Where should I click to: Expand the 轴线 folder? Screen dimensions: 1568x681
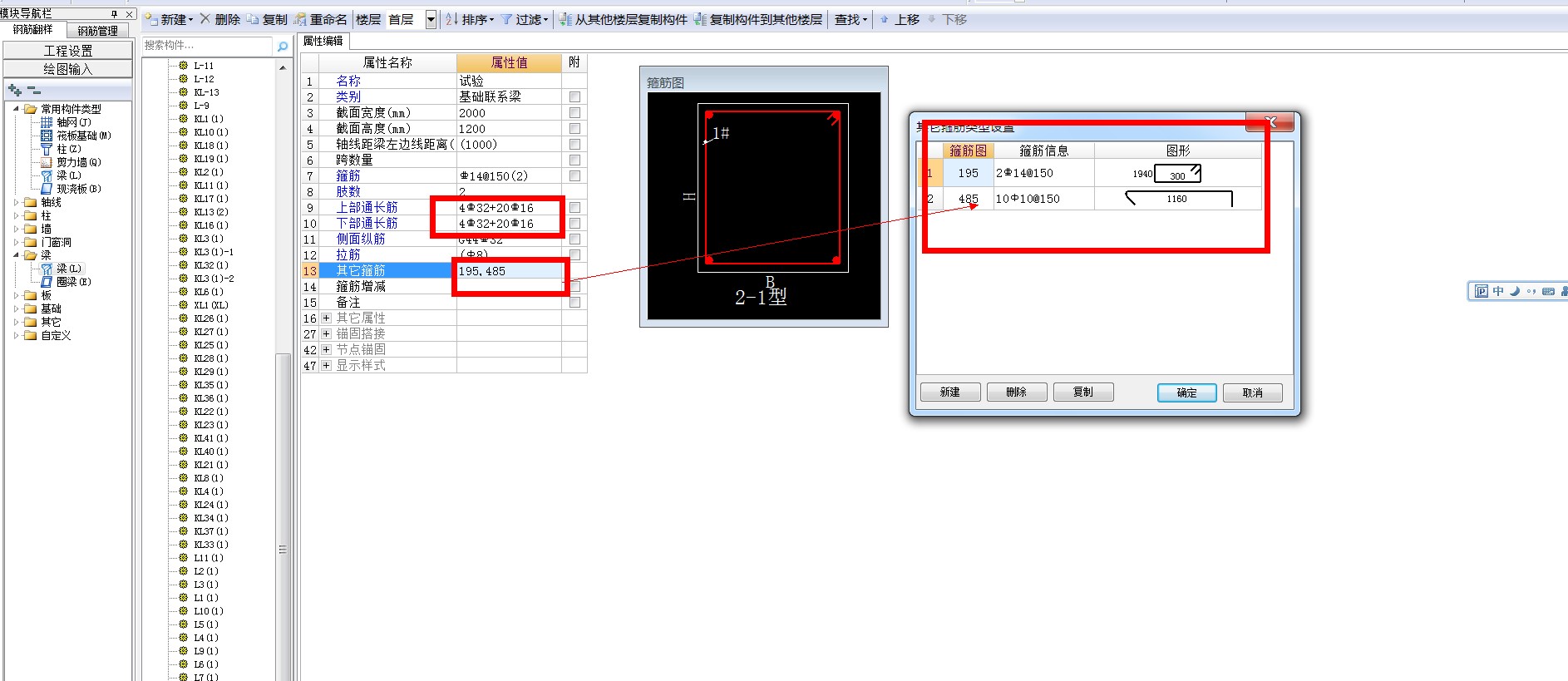(16, 202)
